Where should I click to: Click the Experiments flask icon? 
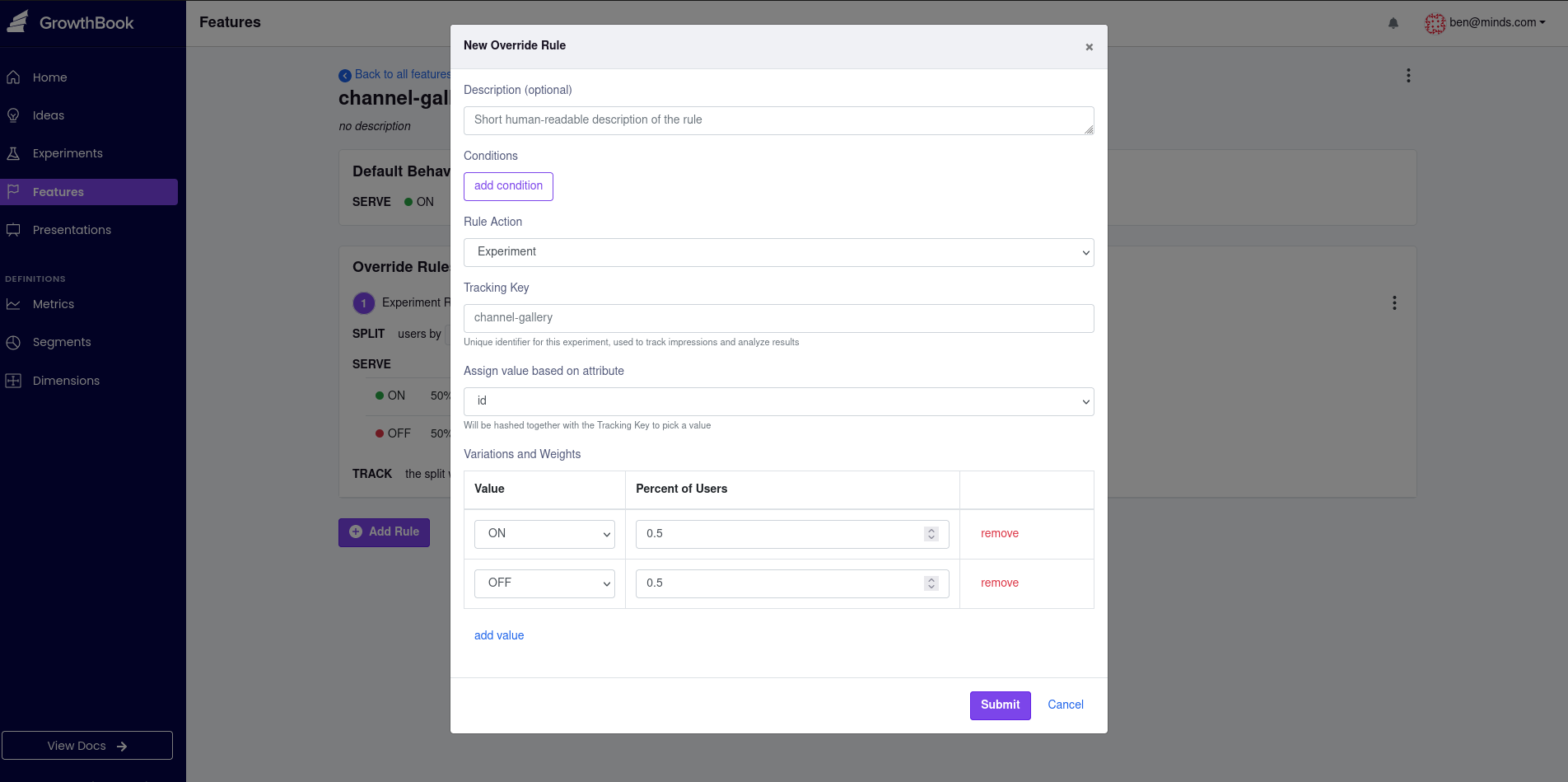coord(13,153)
